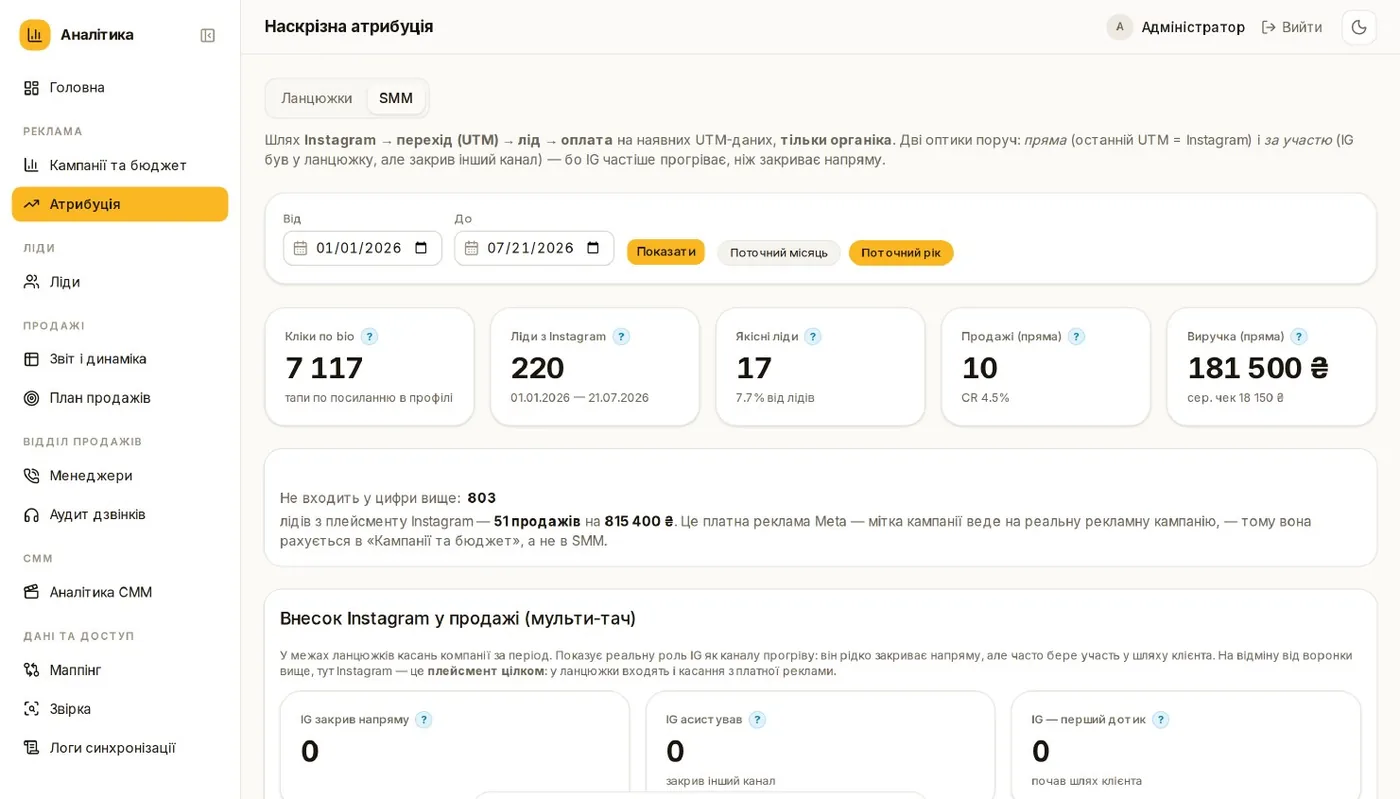Click help icon beside Кліки по bio
Image resolution: width=1400 pixels, height=799 pixels.
coord(370,337)
